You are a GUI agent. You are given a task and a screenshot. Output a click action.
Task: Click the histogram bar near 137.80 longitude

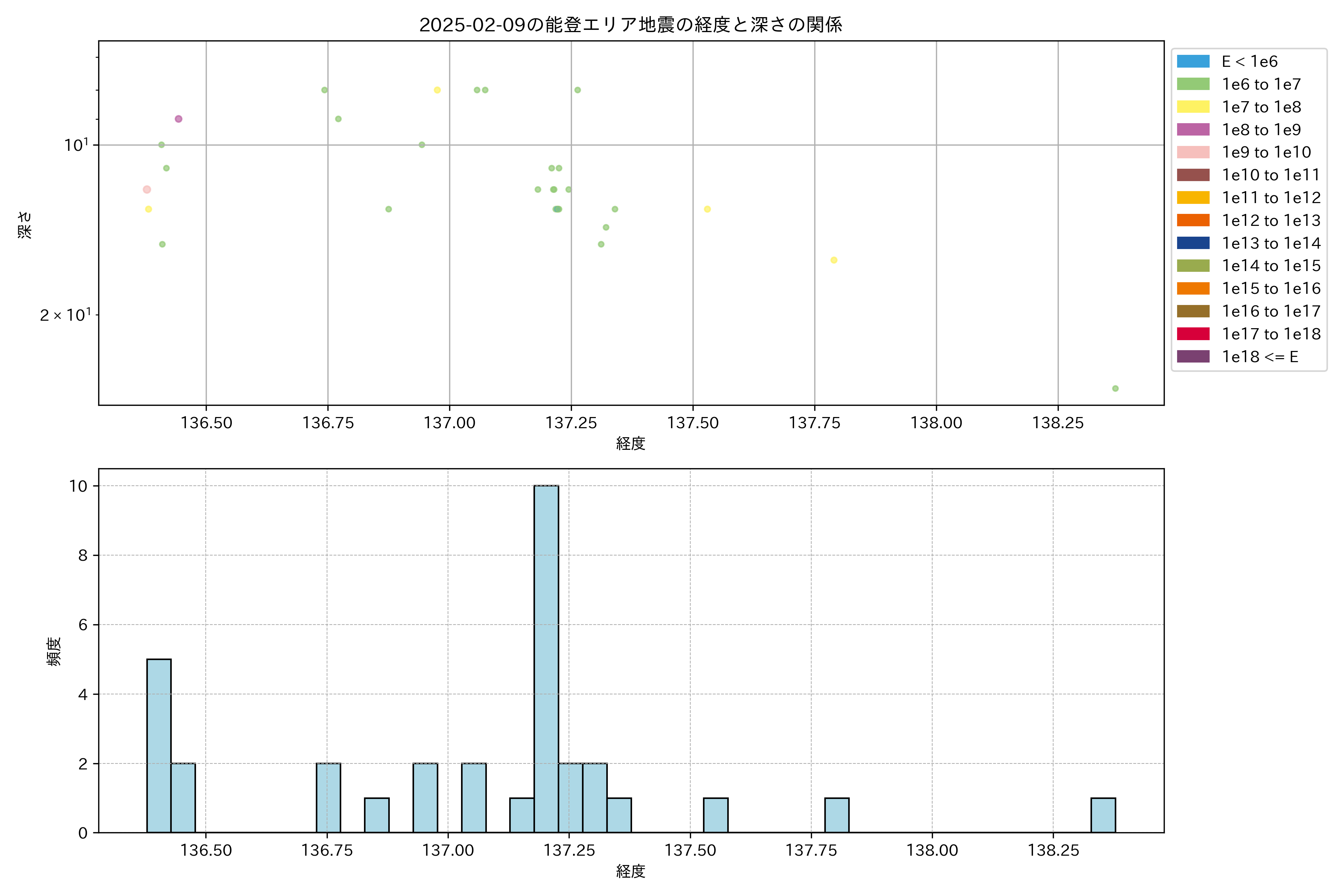click(x=837, y=815)
